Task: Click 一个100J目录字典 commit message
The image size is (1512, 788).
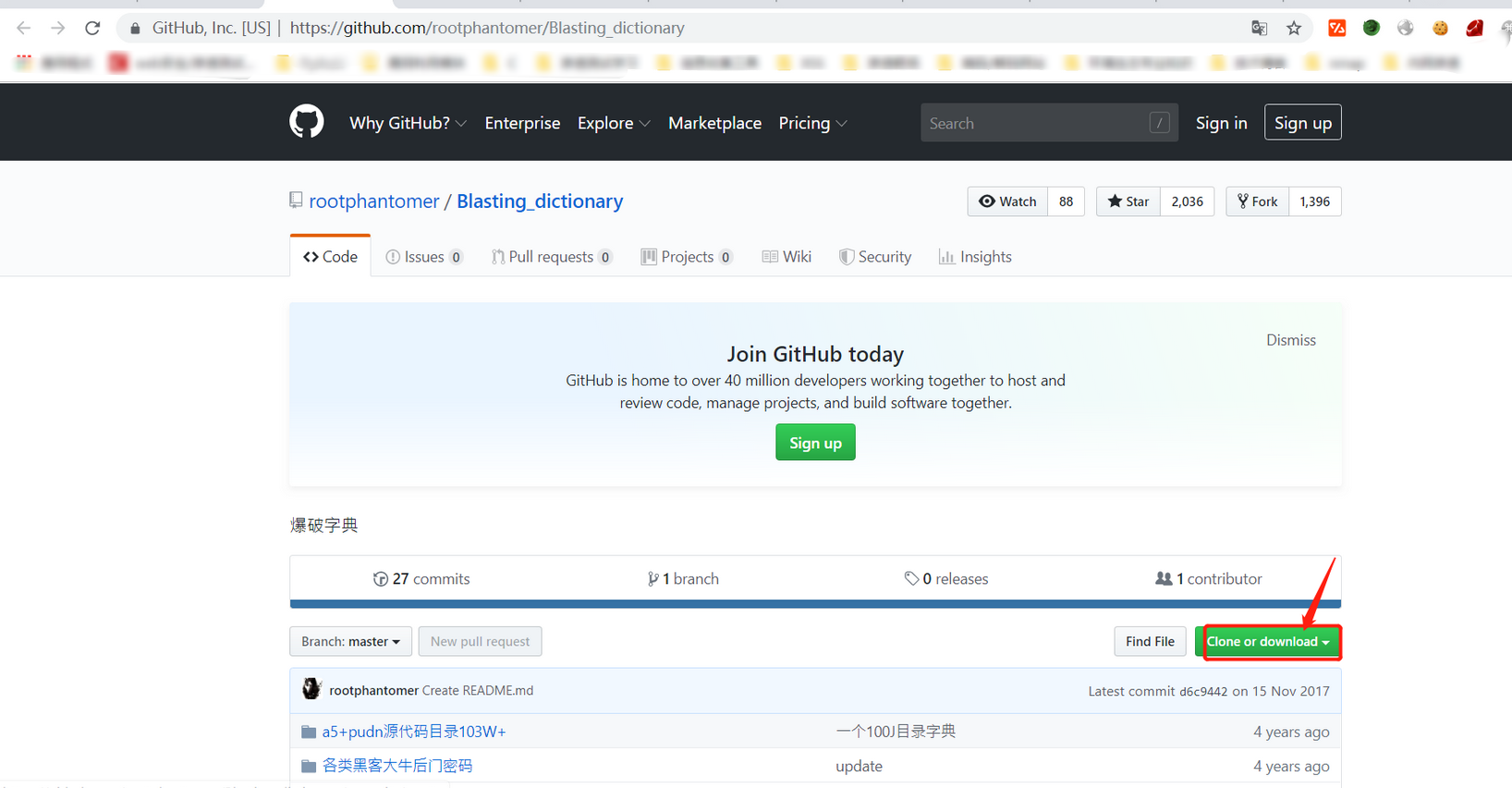Action: click(896, 732)
